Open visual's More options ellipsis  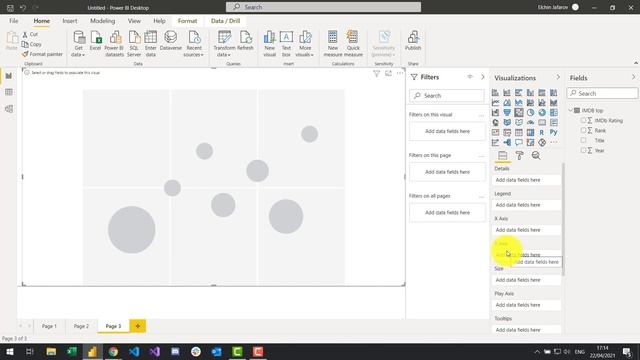pyautogui.click(x=400, y=73)
